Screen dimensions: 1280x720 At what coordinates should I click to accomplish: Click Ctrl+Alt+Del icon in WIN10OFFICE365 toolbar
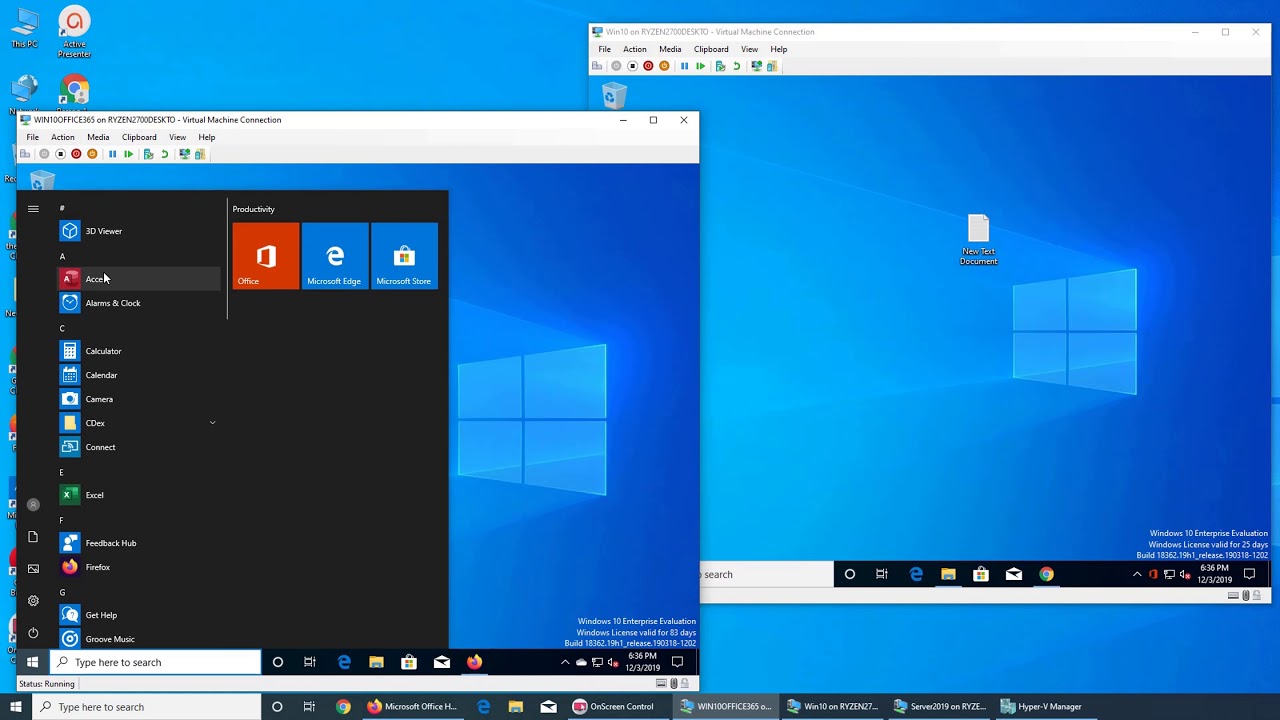tap(25, 154)
